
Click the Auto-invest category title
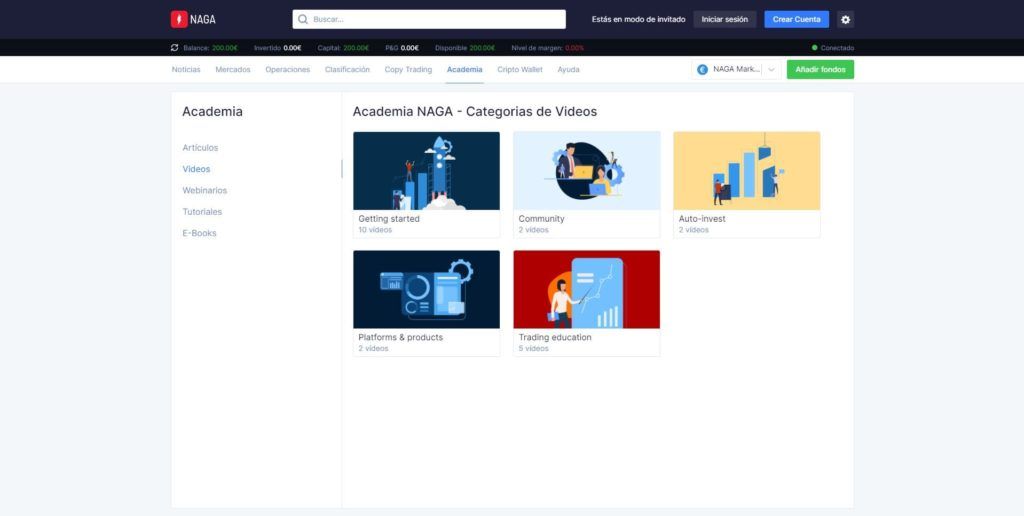(702, 219)
